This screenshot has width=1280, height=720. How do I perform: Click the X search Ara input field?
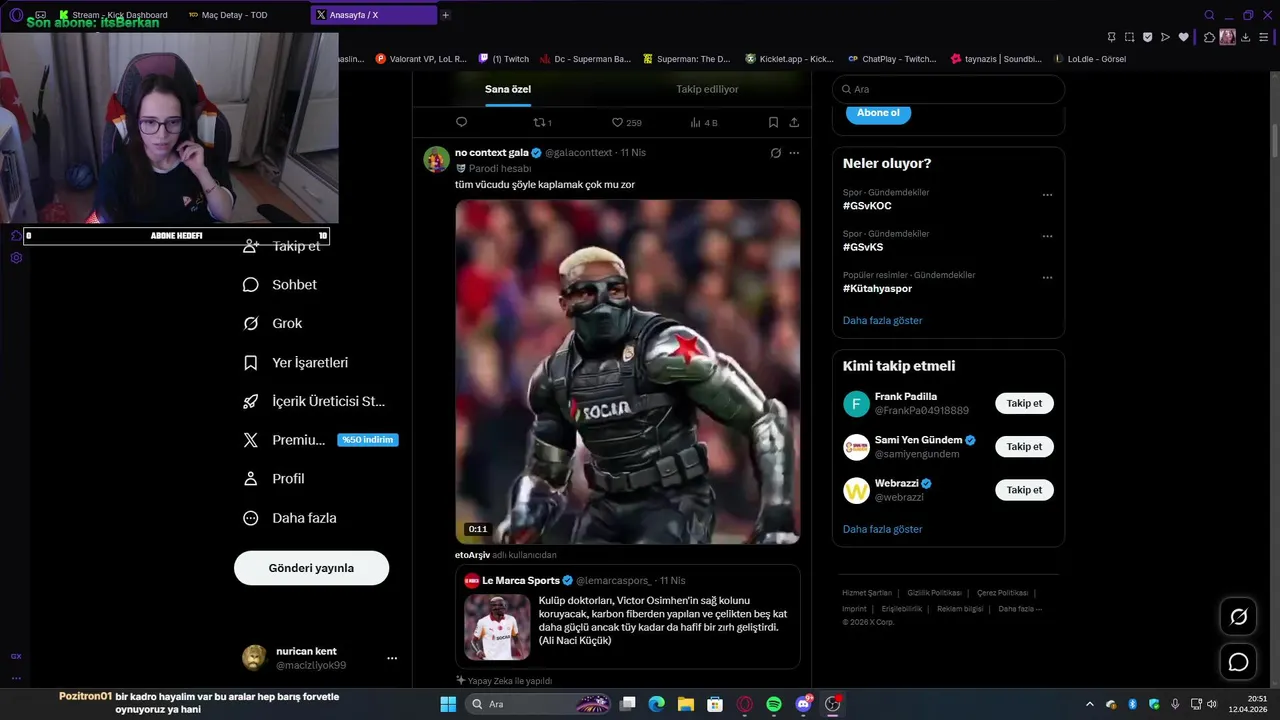[x=948, y=89]
